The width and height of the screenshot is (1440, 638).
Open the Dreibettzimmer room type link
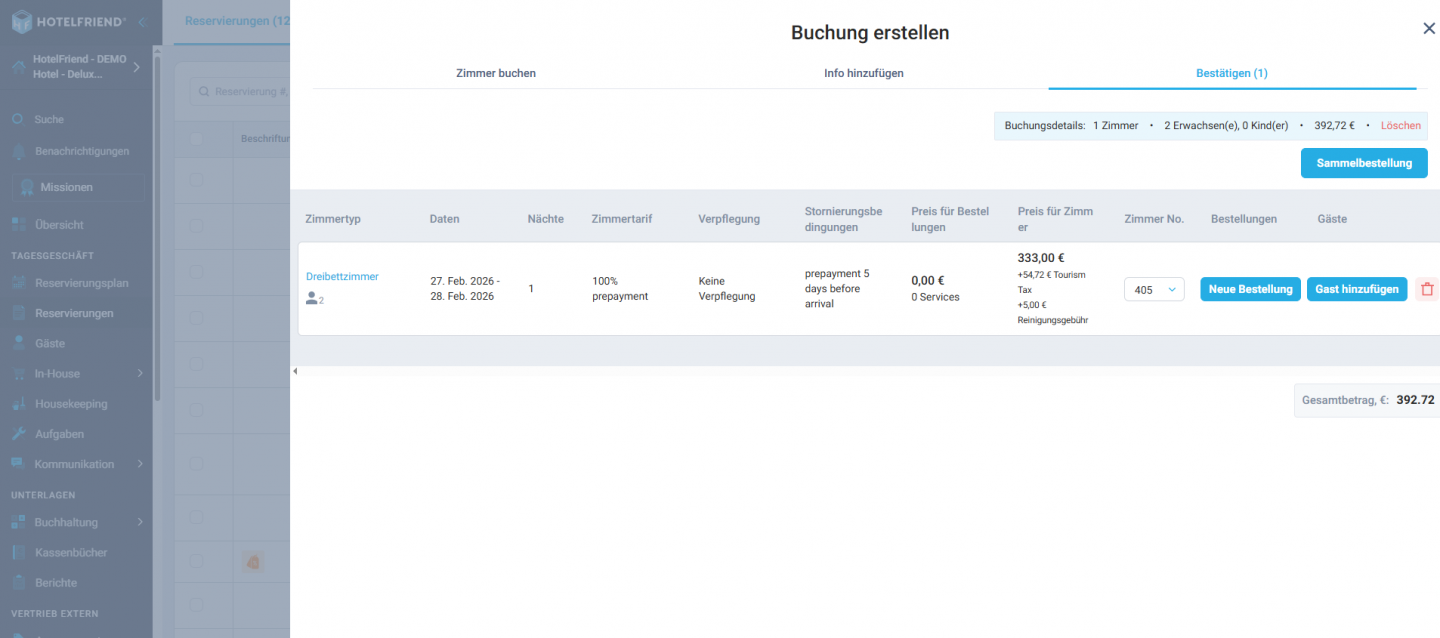pyautogui.click(x=342, y=276)
